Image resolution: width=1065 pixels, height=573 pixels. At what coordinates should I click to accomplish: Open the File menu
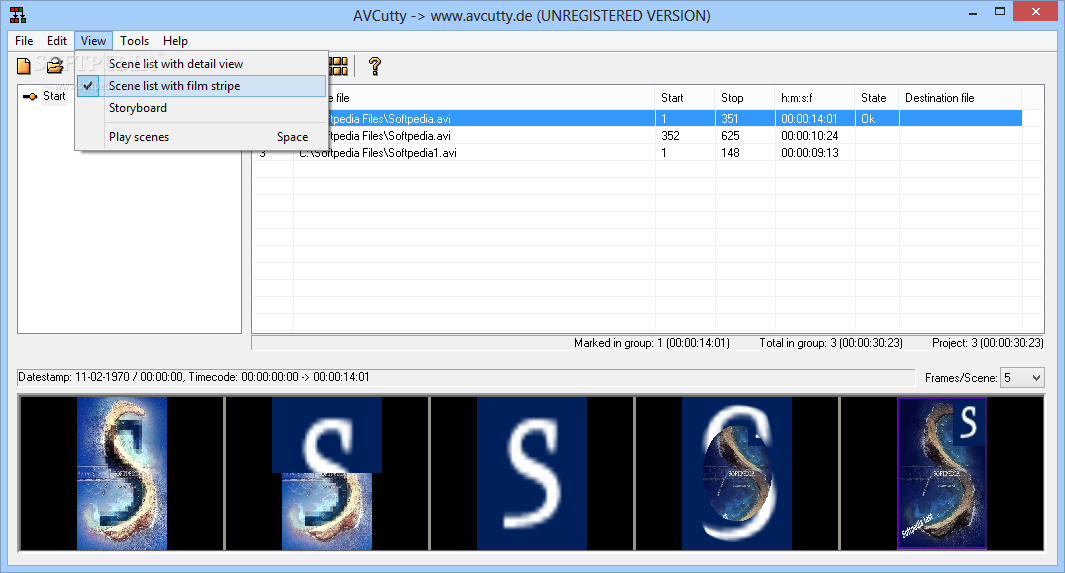[x=24, y=41]
